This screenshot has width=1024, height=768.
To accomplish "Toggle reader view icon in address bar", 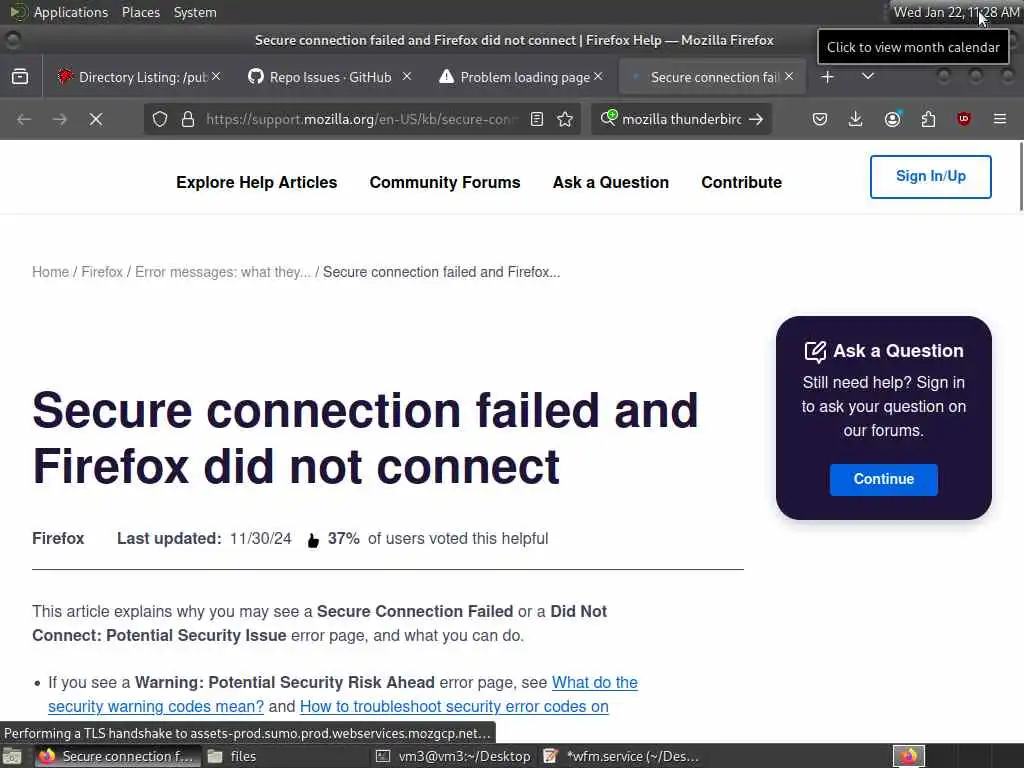I will coord(537,119).
